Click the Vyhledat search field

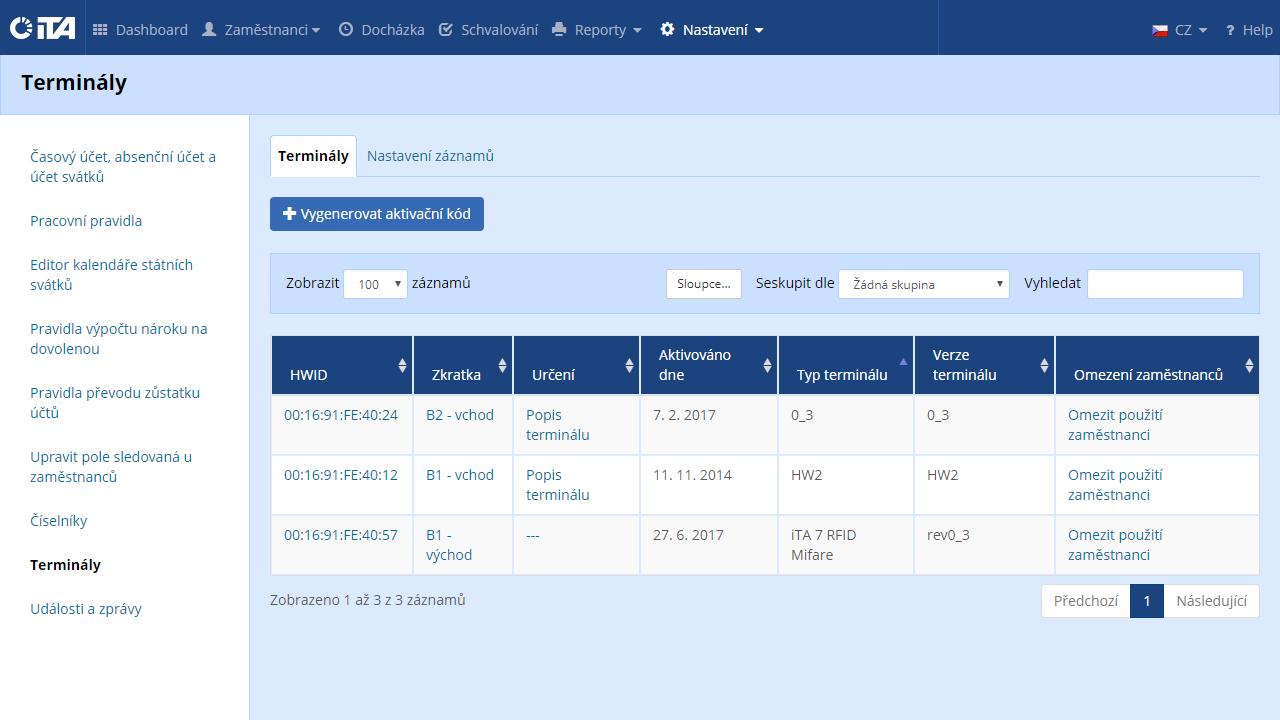[1165, 284]
